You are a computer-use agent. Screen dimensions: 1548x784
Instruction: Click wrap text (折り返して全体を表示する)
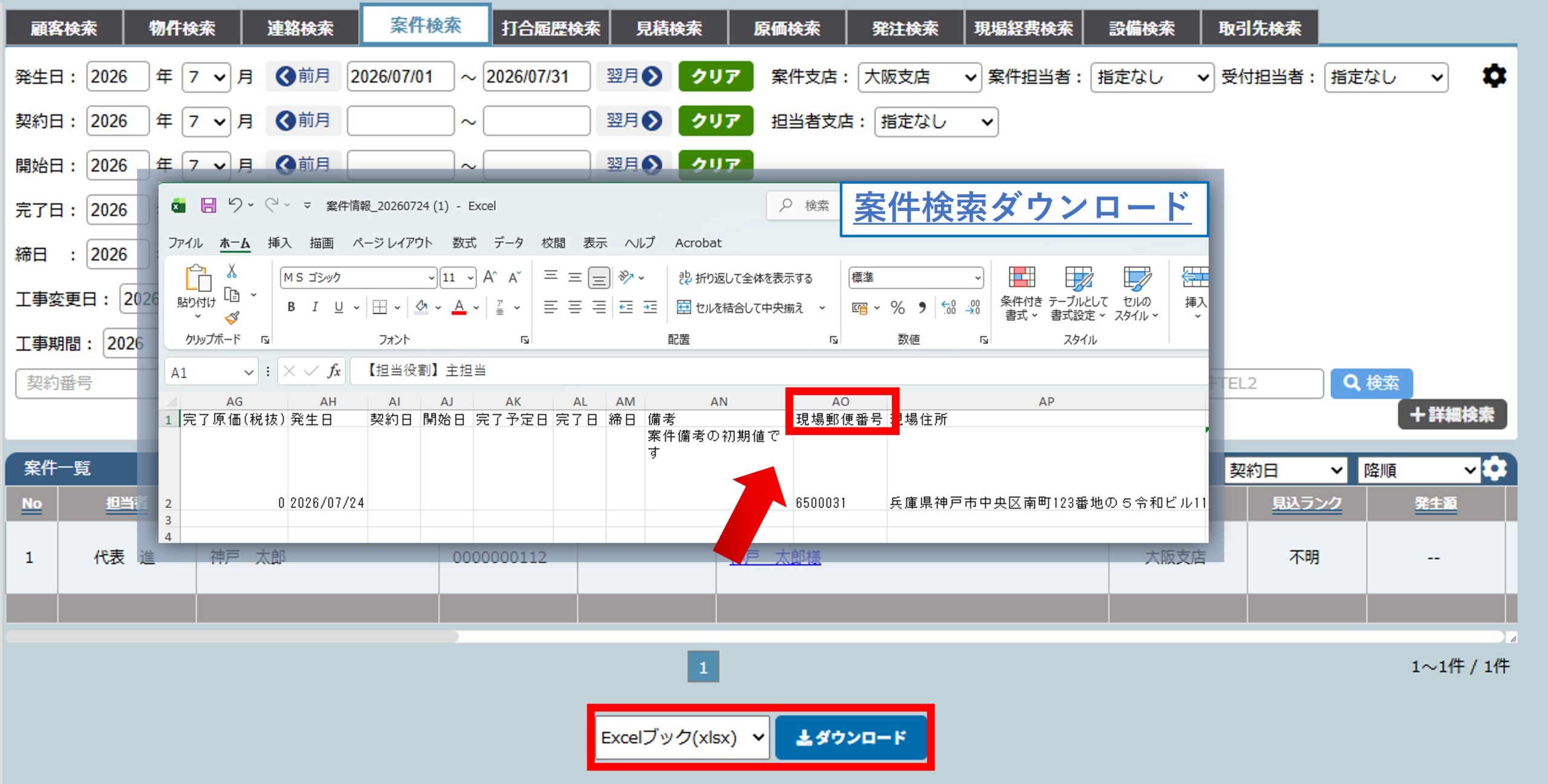(x=745, y=277)
